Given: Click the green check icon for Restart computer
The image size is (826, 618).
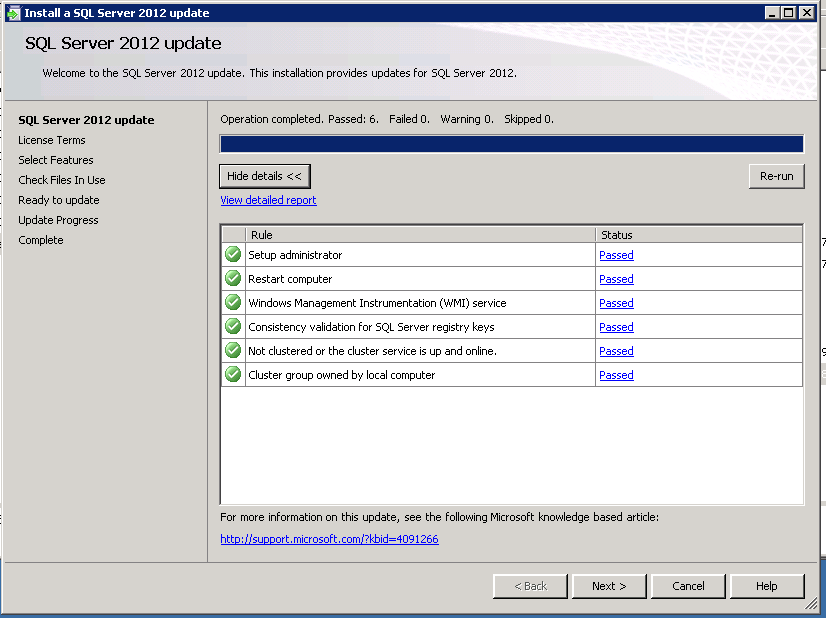Looking at the screenshot, I should point(233,278).
